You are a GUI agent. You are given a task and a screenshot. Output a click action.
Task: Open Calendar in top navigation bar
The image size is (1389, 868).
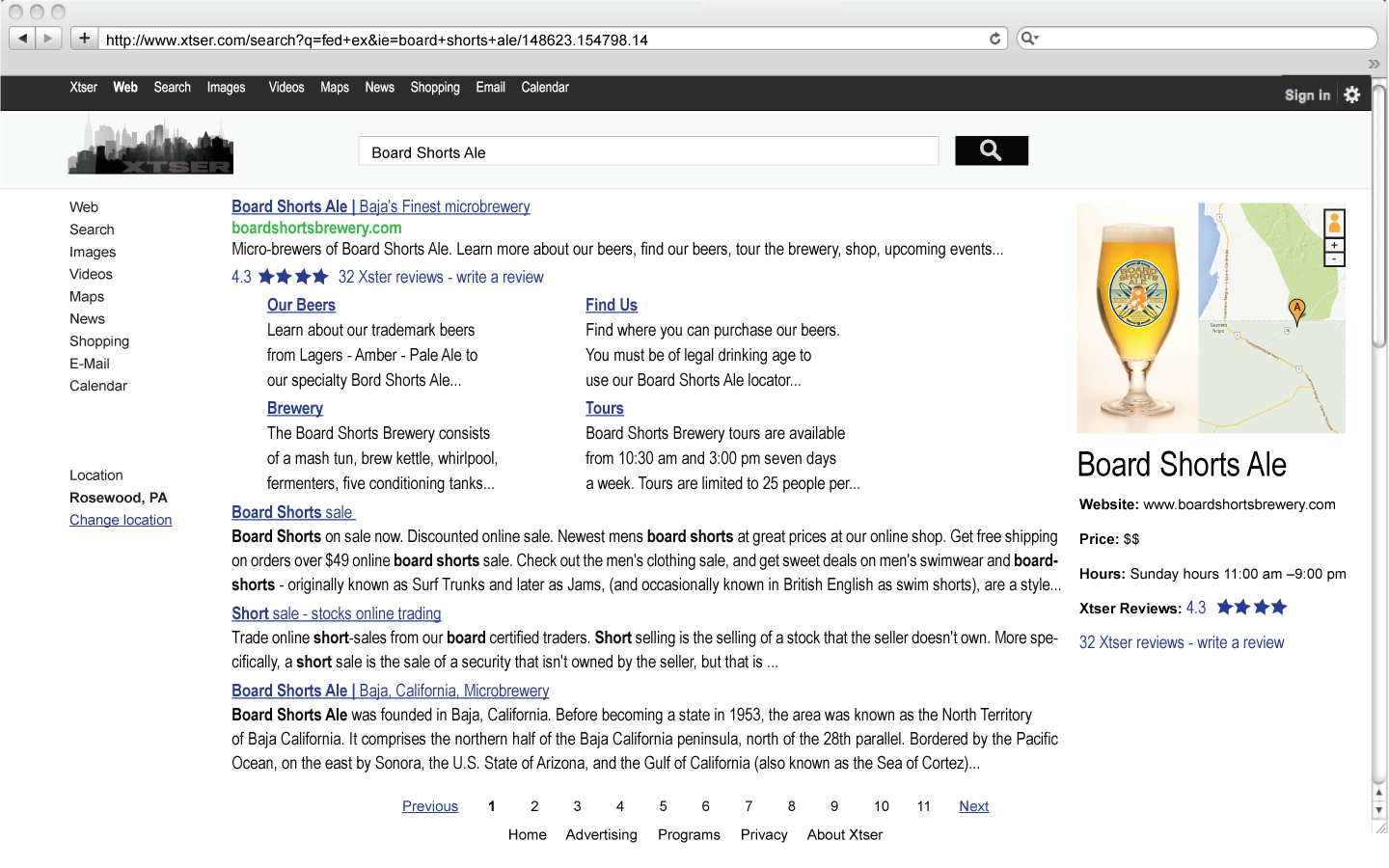(545, 87)
